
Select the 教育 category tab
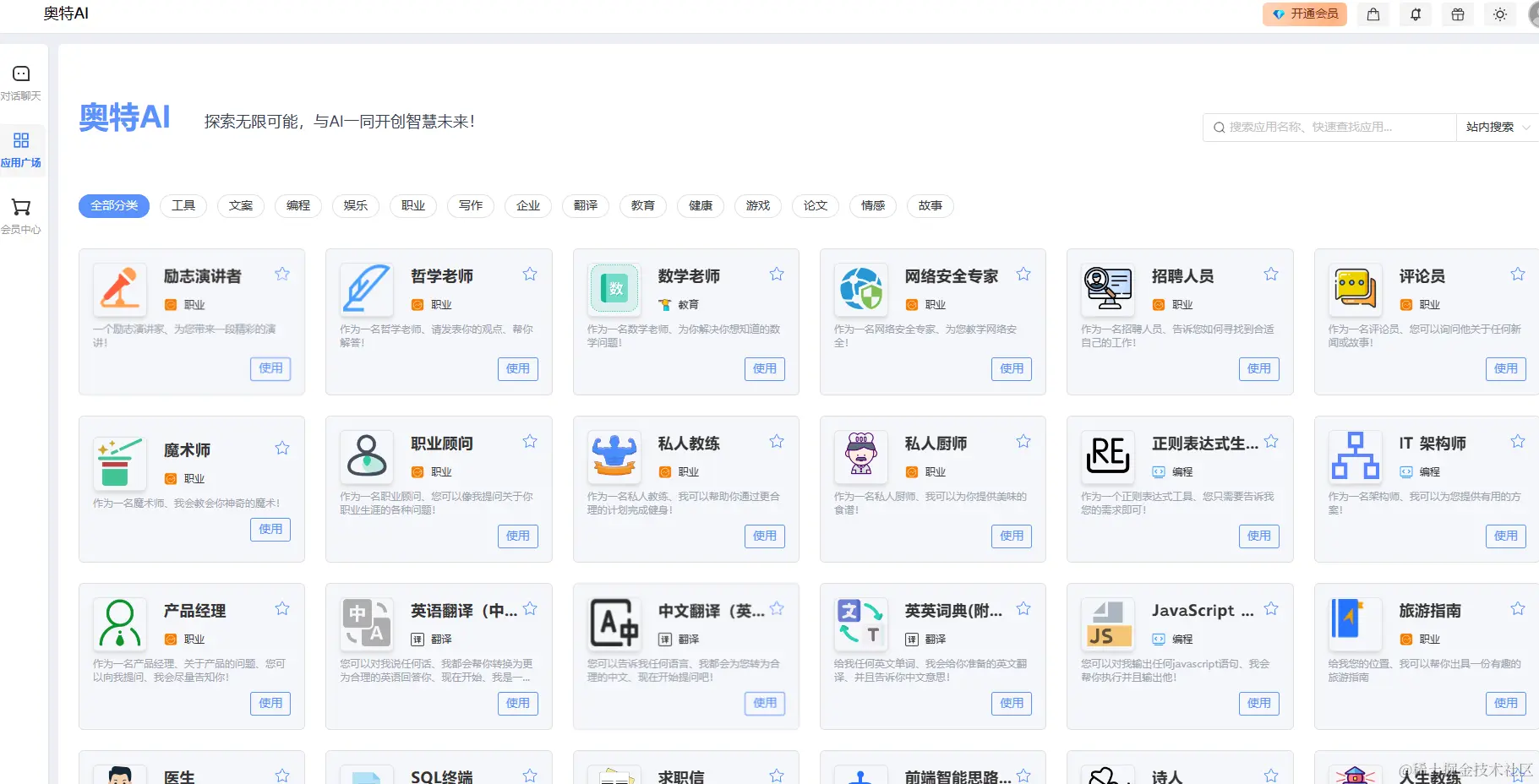tap(643, 206)
